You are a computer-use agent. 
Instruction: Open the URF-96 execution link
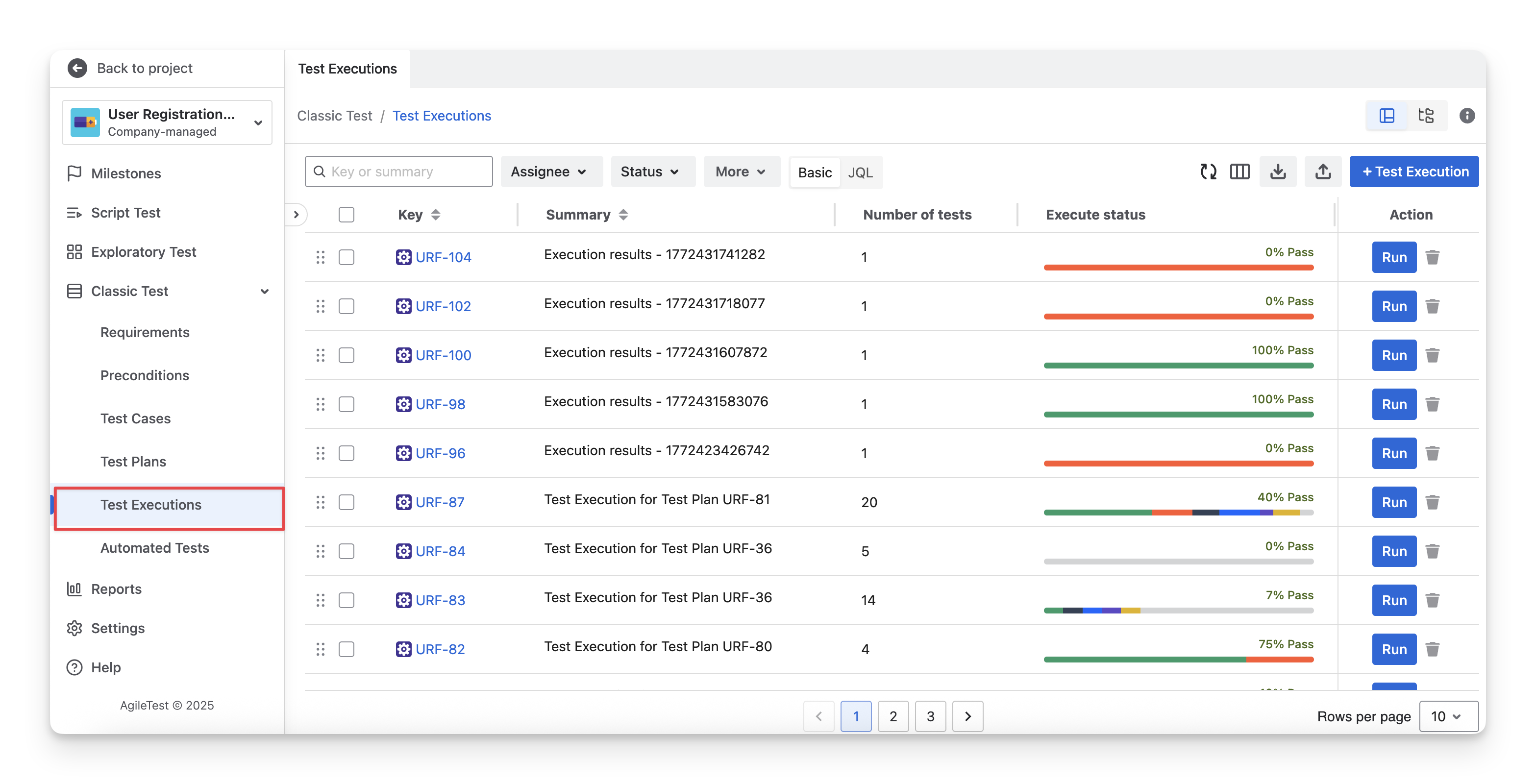[440, 453]
